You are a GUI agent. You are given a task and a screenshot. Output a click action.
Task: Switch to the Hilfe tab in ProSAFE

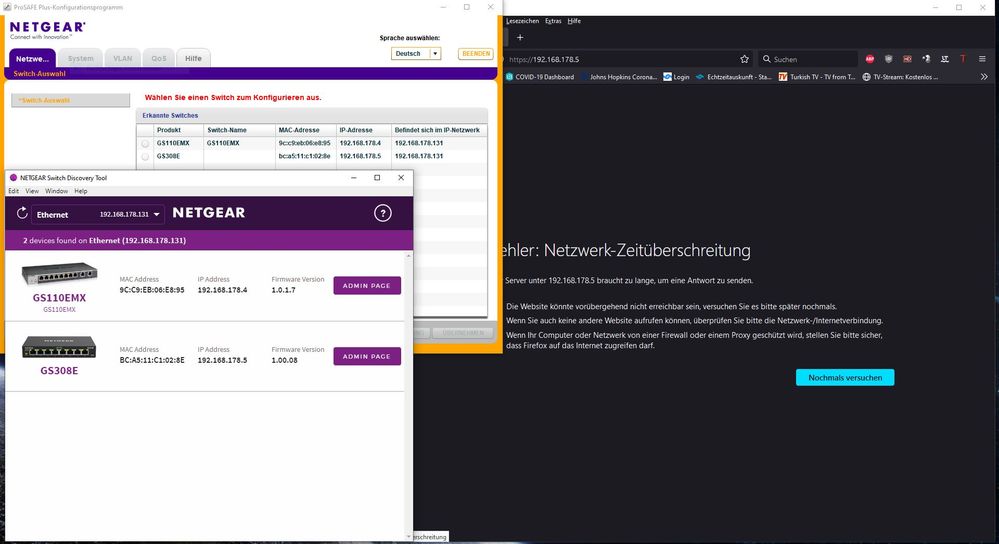click(x=193, y=58)
